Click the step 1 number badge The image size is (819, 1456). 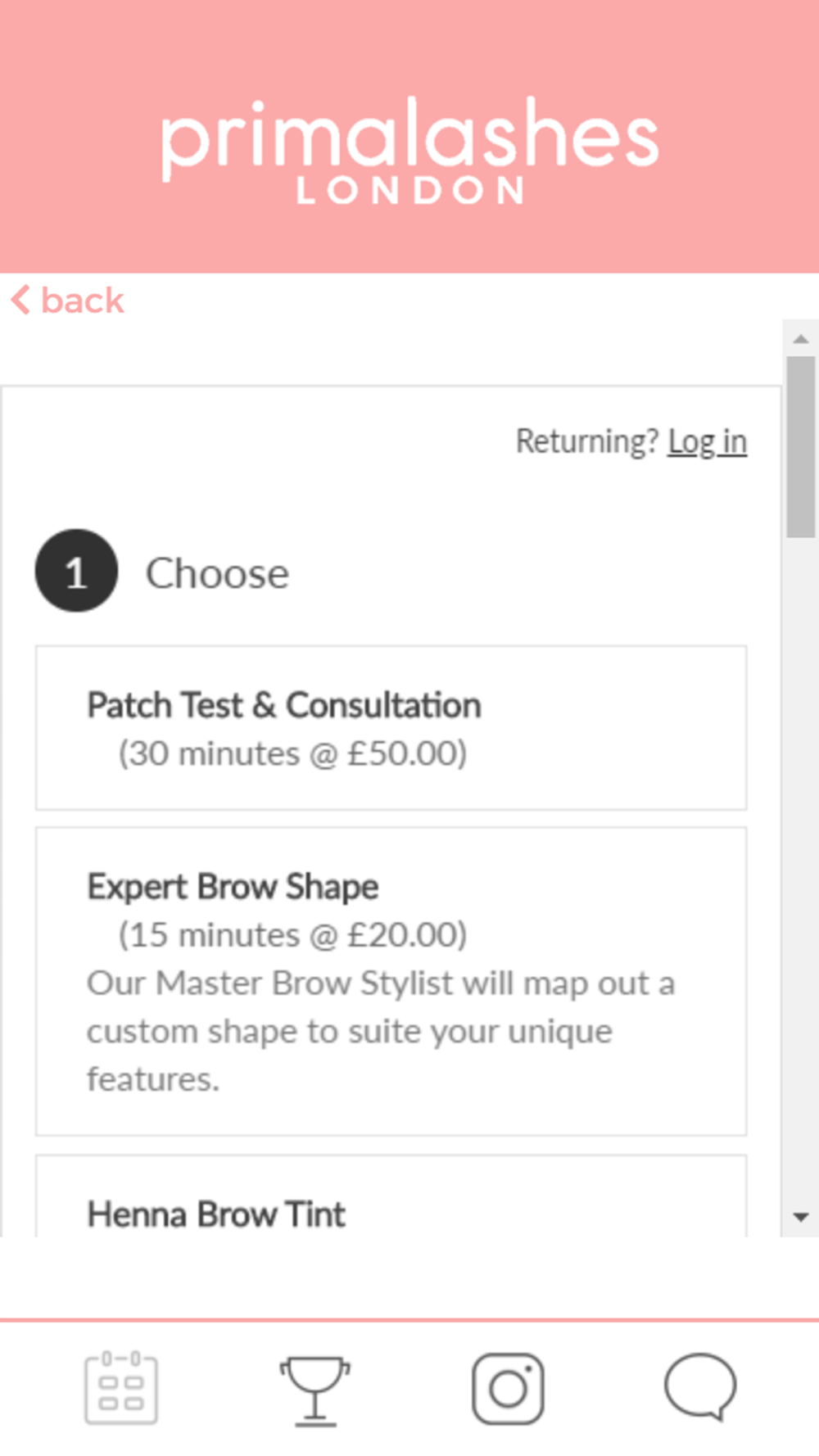coord(76,571)
